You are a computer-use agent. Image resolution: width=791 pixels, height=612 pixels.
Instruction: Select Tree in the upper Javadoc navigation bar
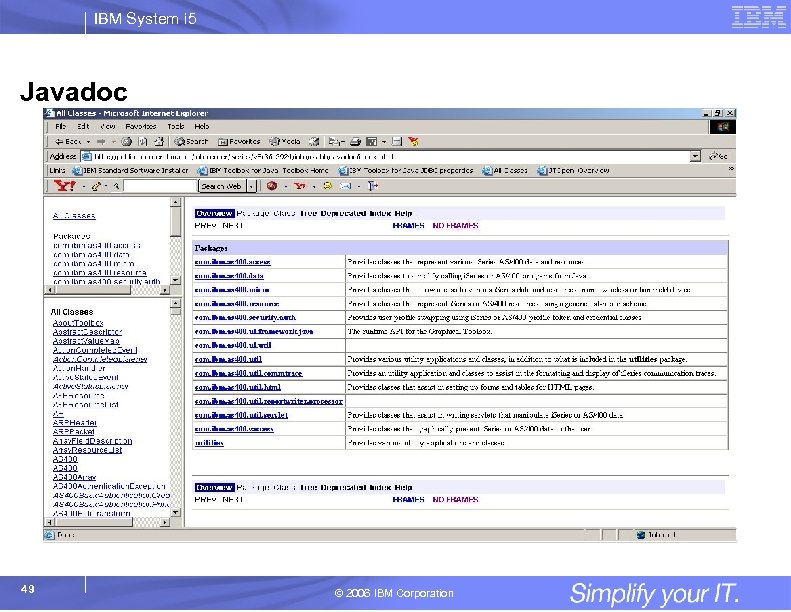308,213
